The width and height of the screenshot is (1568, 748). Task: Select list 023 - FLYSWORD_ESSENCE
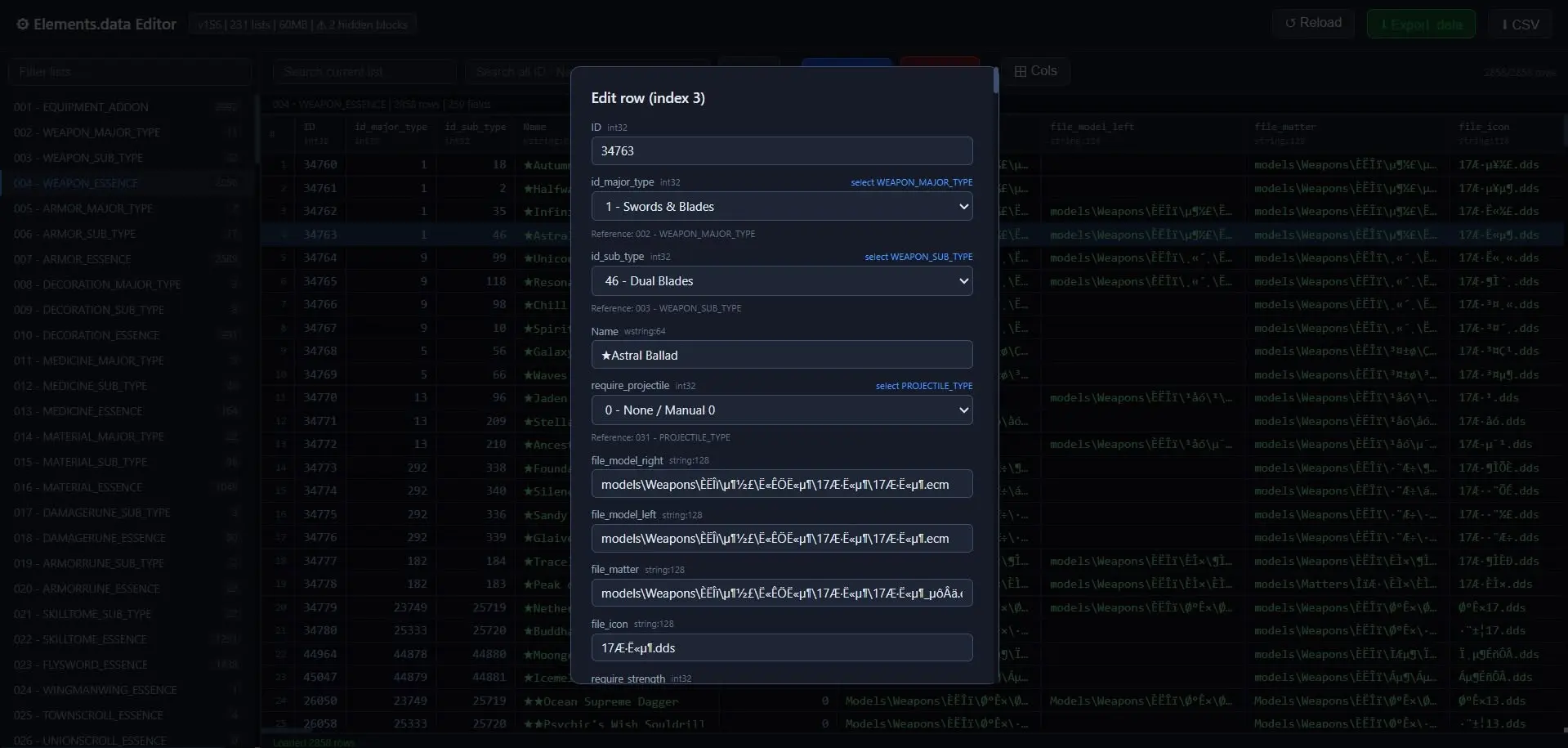(127, 665)
